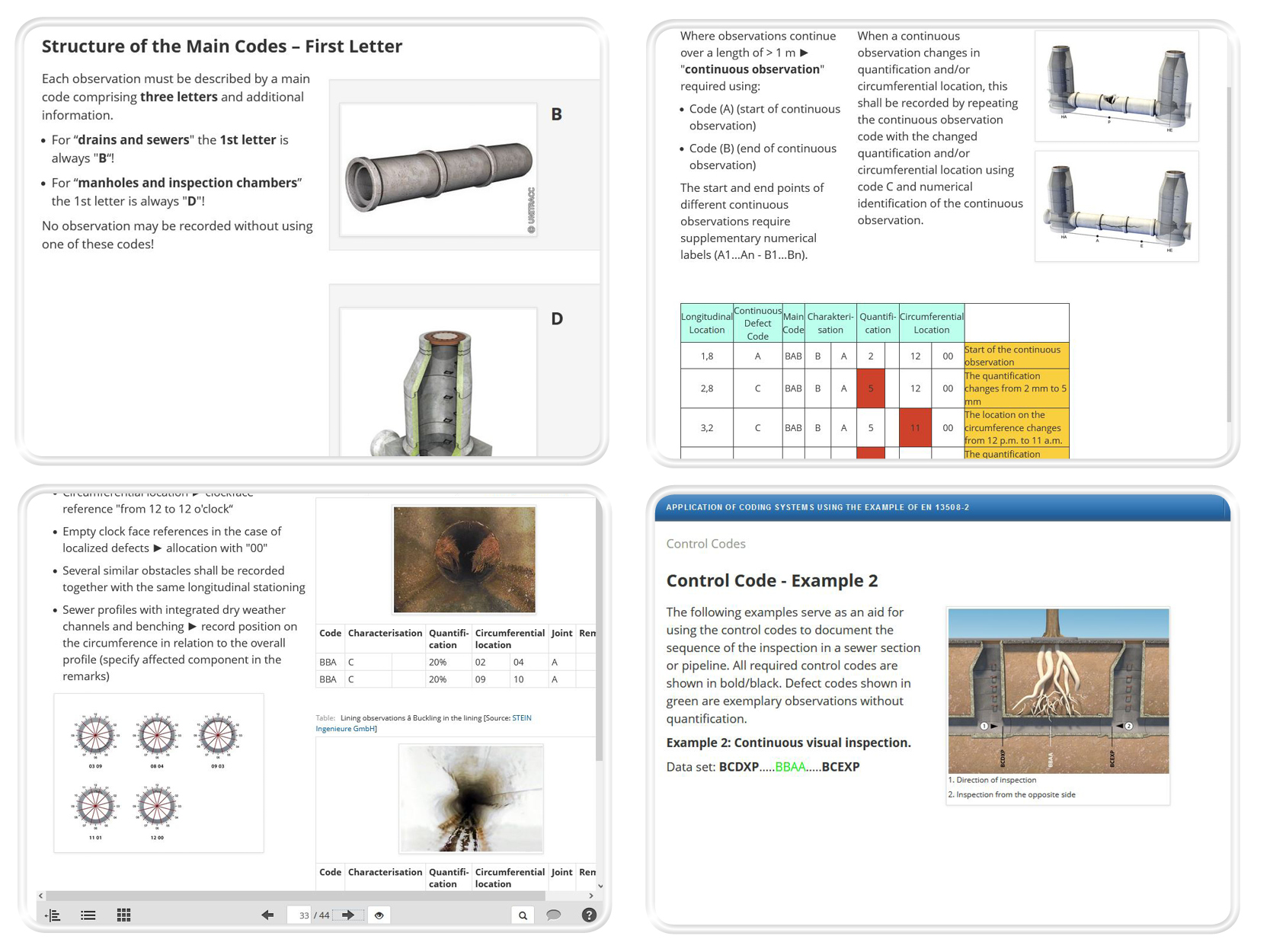The width and height of the screenshot is (1270, 952).
Task: Click the tree roots sewer inspection illustration
Action: pos(1058,690)
